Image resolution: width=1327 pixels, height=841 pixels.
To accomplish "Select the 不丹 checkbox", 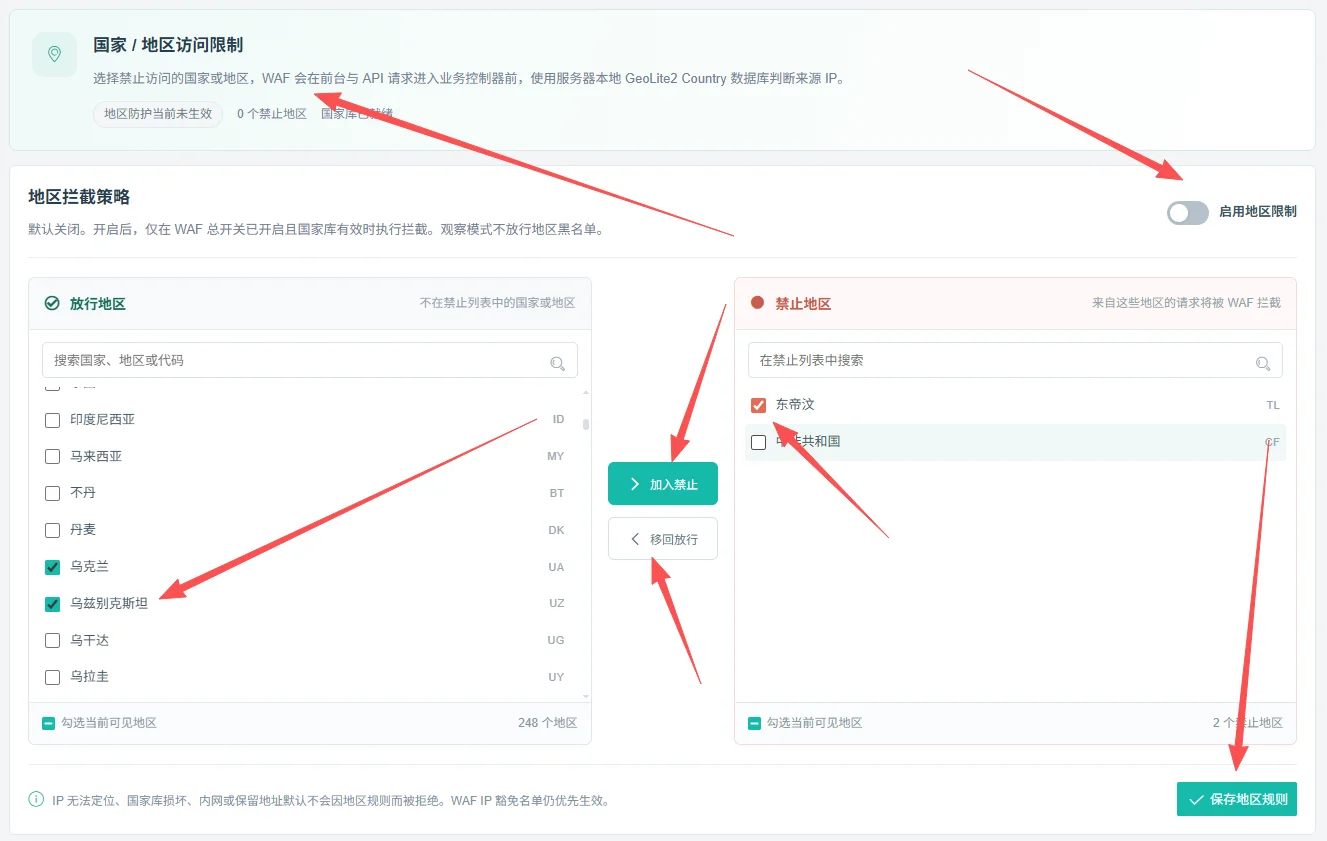I will (x=53, y=493).
